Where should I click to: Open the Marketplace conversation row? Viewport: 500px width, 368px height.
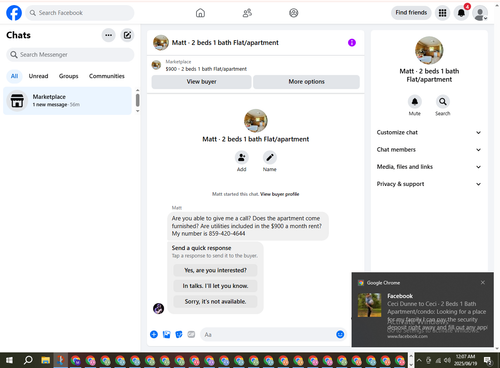click(x=68, y=101)
